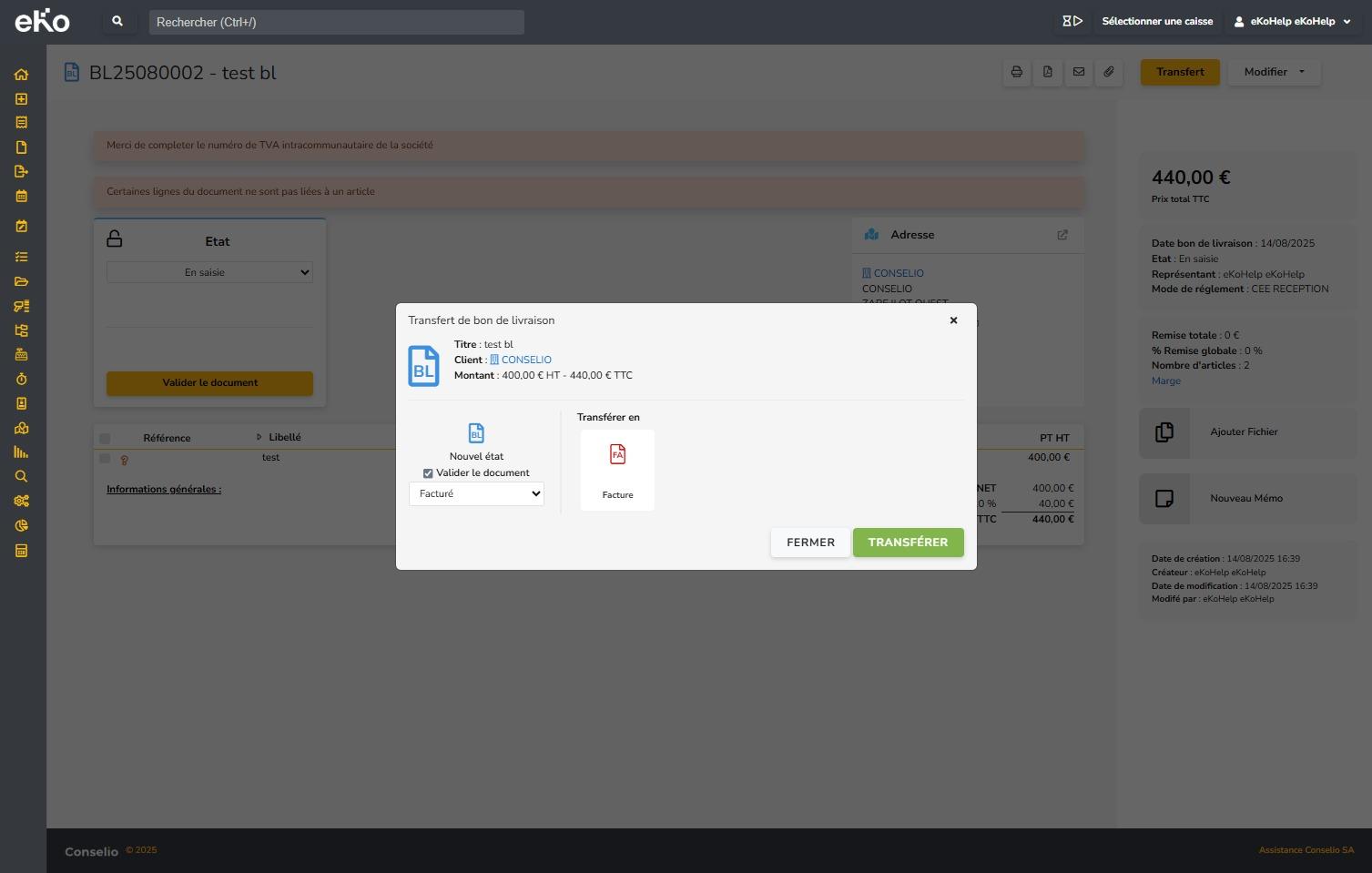Expand the En saisie state dropdown
Image resolution: width=1372 pixels, height=873 pixels.
(x=209, y=272)
